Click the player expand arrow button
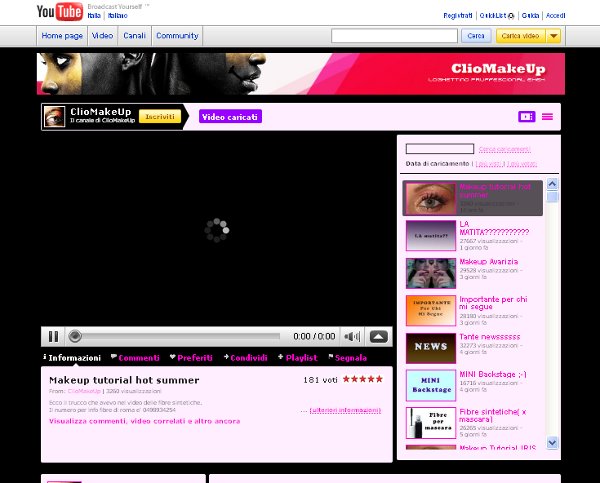Viewport: 600px width, 483px height. [378, 337]
